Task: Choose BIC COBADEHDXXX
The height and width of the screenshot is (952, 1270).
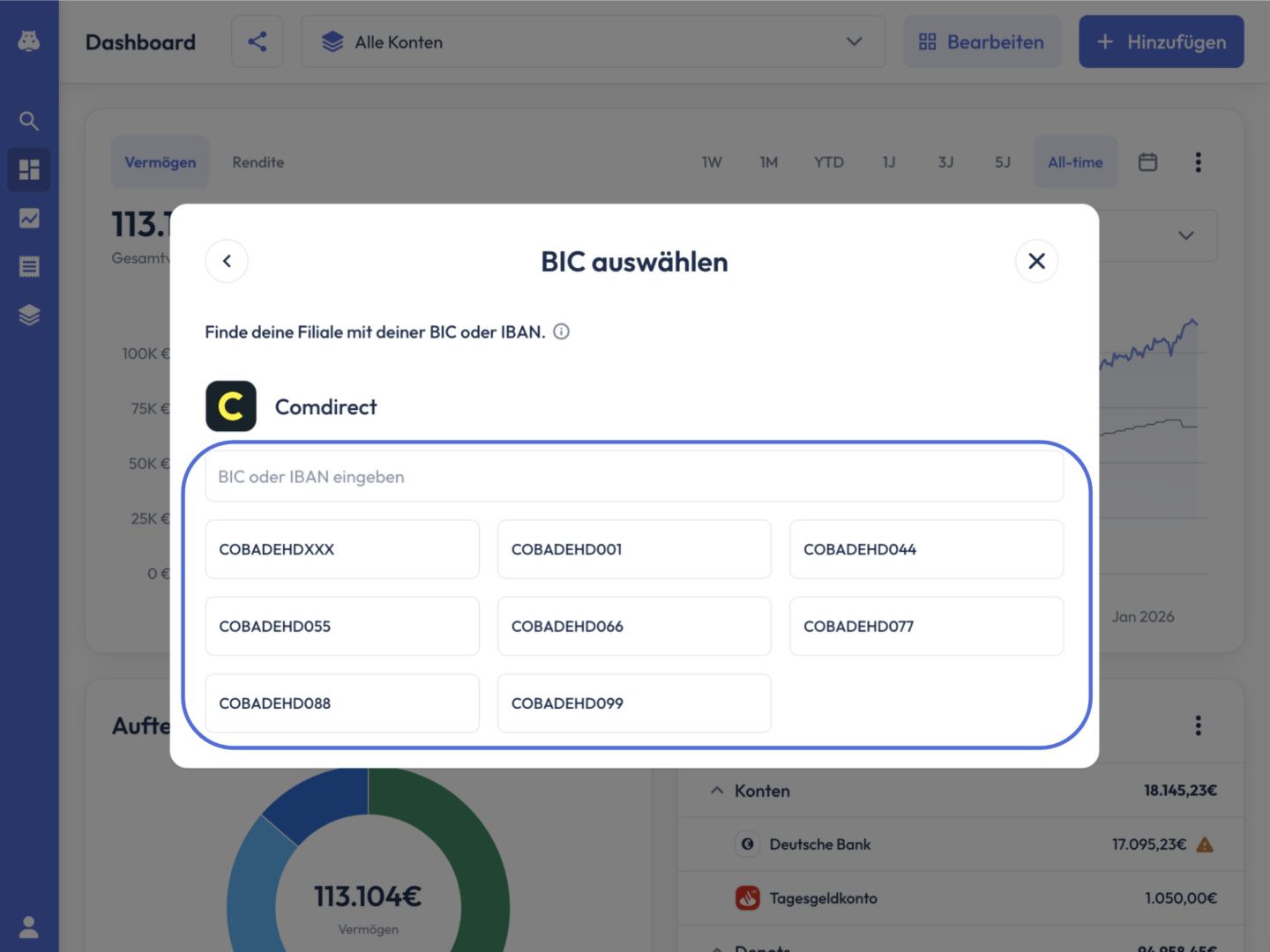Action: (342, 549)
